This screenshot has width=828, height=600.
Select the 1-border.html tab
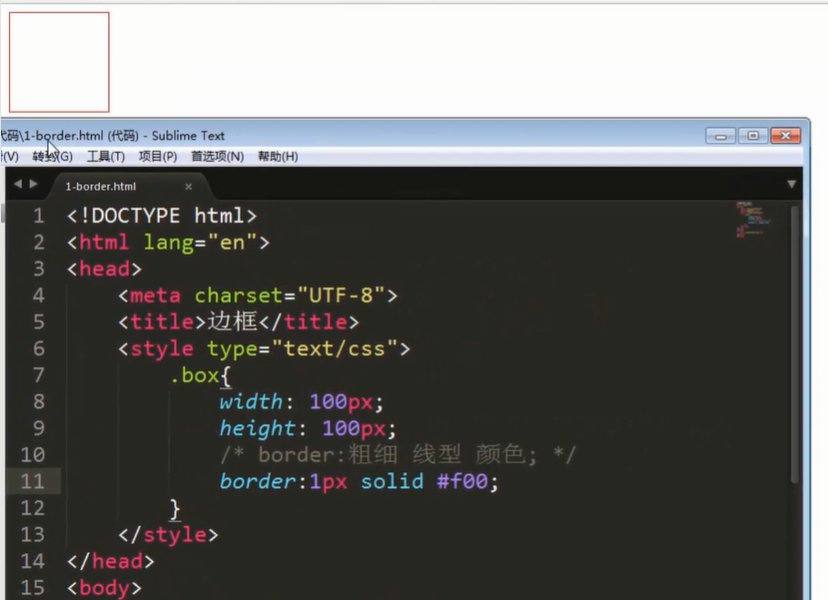pyautogui.click(x=100, y=186)
